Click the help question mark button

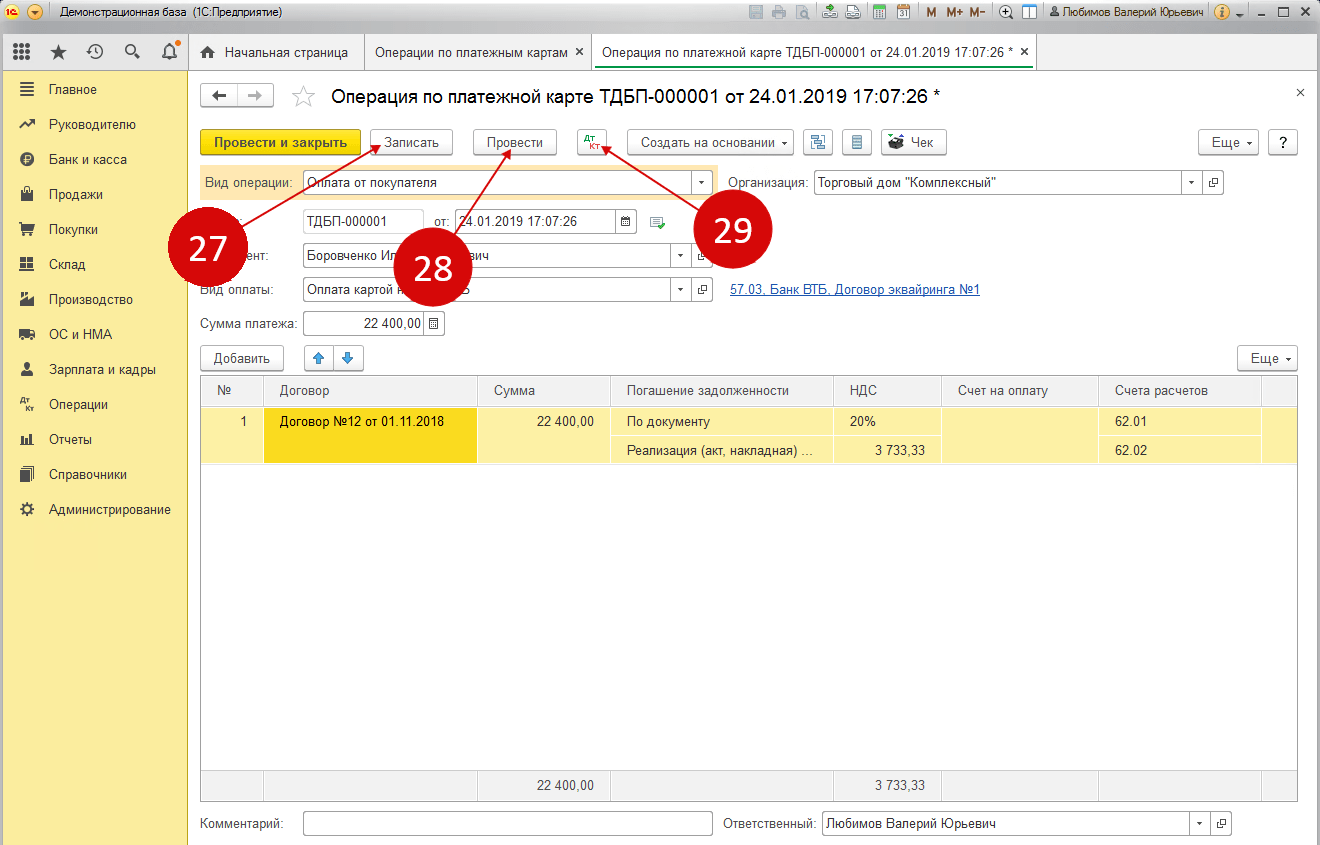pos(1283,142)
